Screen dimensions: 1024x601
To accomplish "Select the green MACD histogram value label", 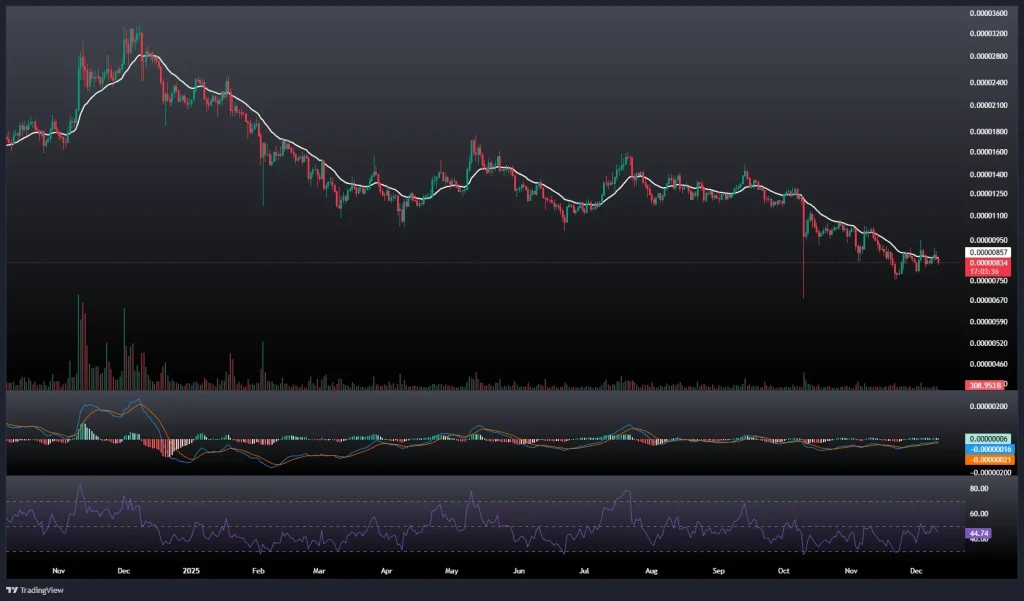I will click(988, 439).
